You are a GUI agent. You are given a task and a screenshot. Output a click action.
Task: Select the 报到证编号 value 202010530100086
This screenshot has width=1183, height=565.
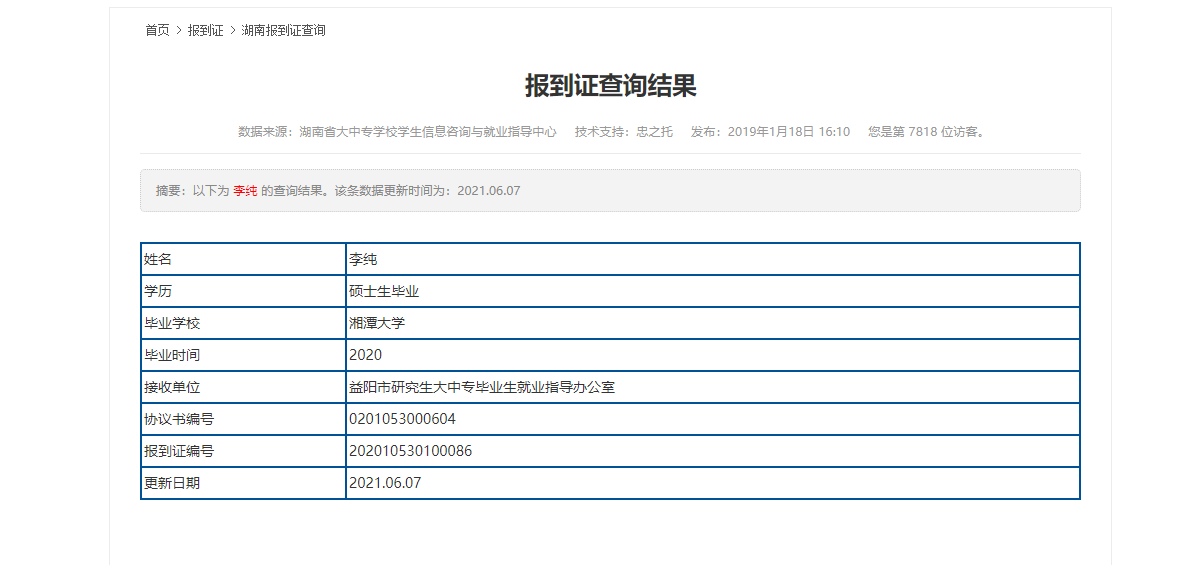click(x=410, y=451)
